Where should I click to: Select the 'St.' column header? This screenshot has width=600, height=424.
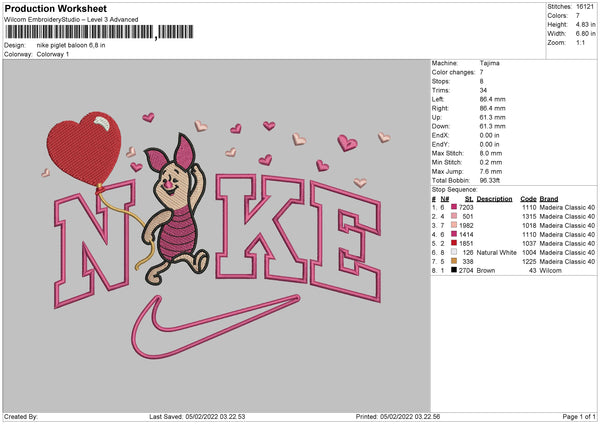point(469,199)
